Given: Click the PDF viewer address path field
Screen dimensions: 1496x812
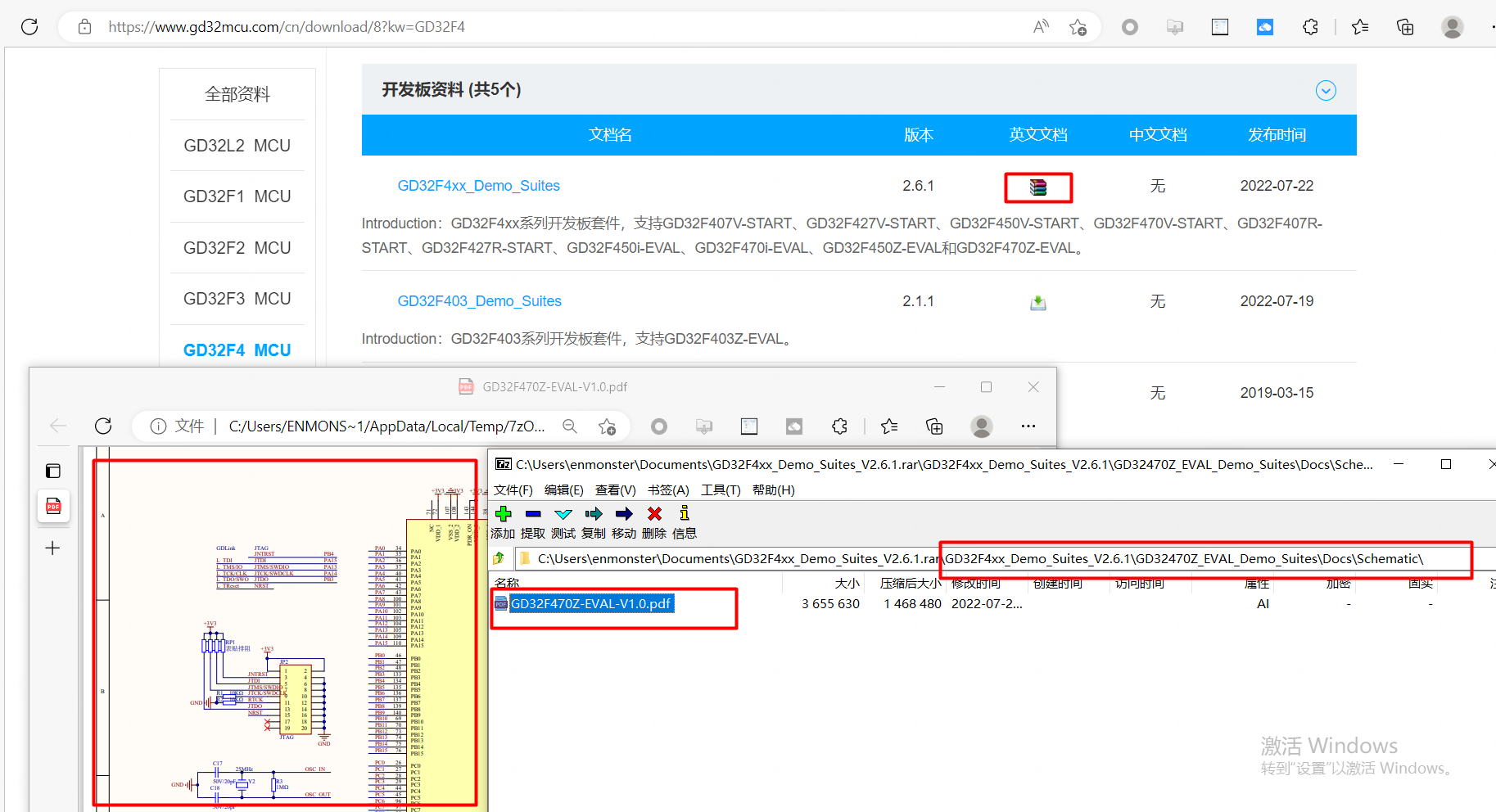Looking at the screenshot, I should pos(386,426).
